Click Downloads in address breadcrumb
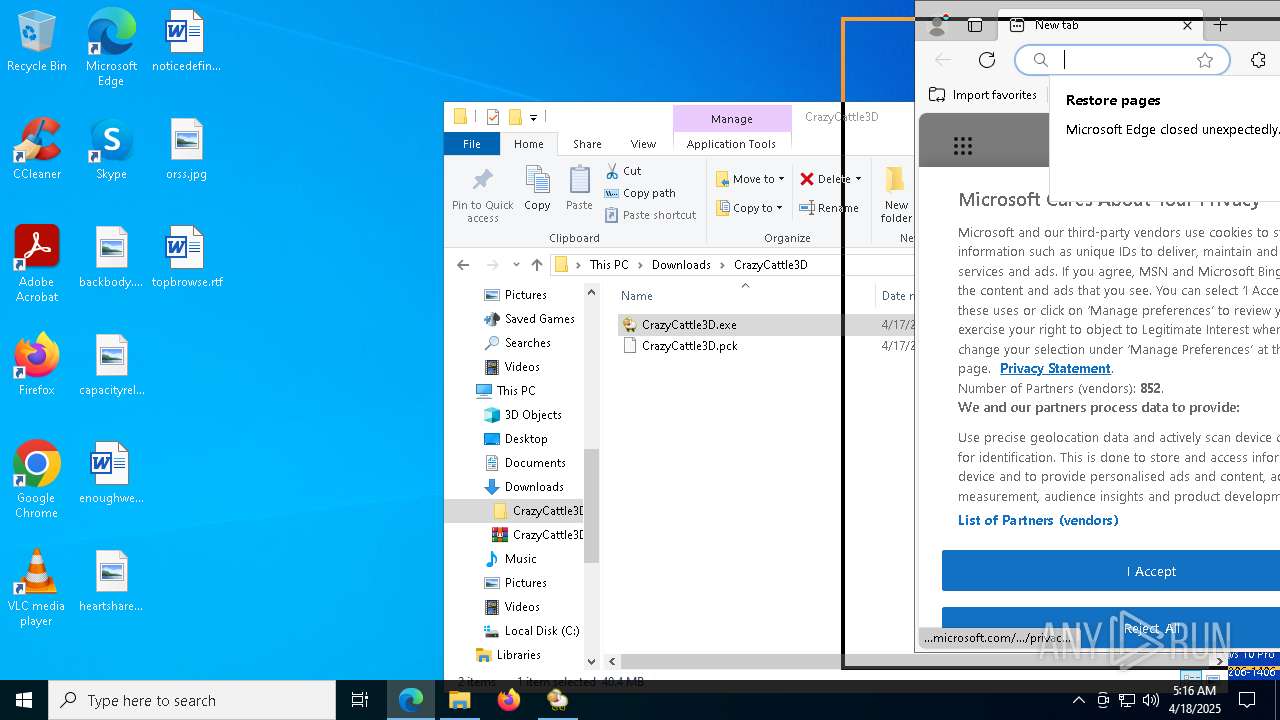 pos(681,265)
